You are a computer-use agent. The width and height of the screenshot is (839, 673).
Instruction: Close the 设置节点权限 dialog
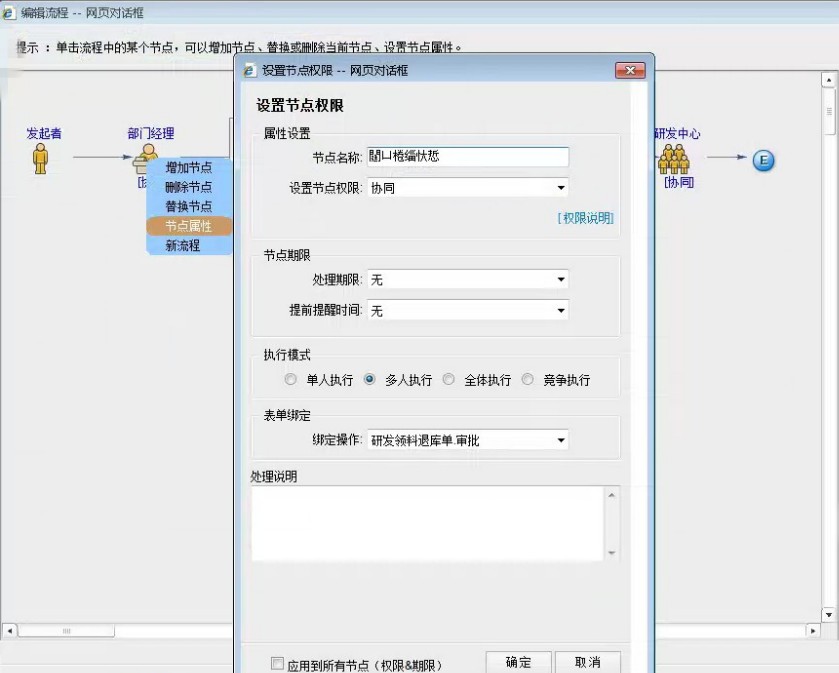(x=629, y=71)
